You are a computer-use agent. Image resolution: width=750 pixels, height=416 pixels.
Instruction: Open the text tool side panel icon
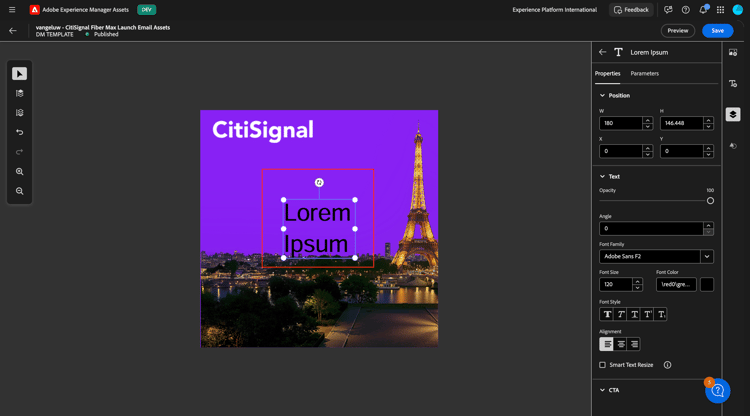coord(733,84)
